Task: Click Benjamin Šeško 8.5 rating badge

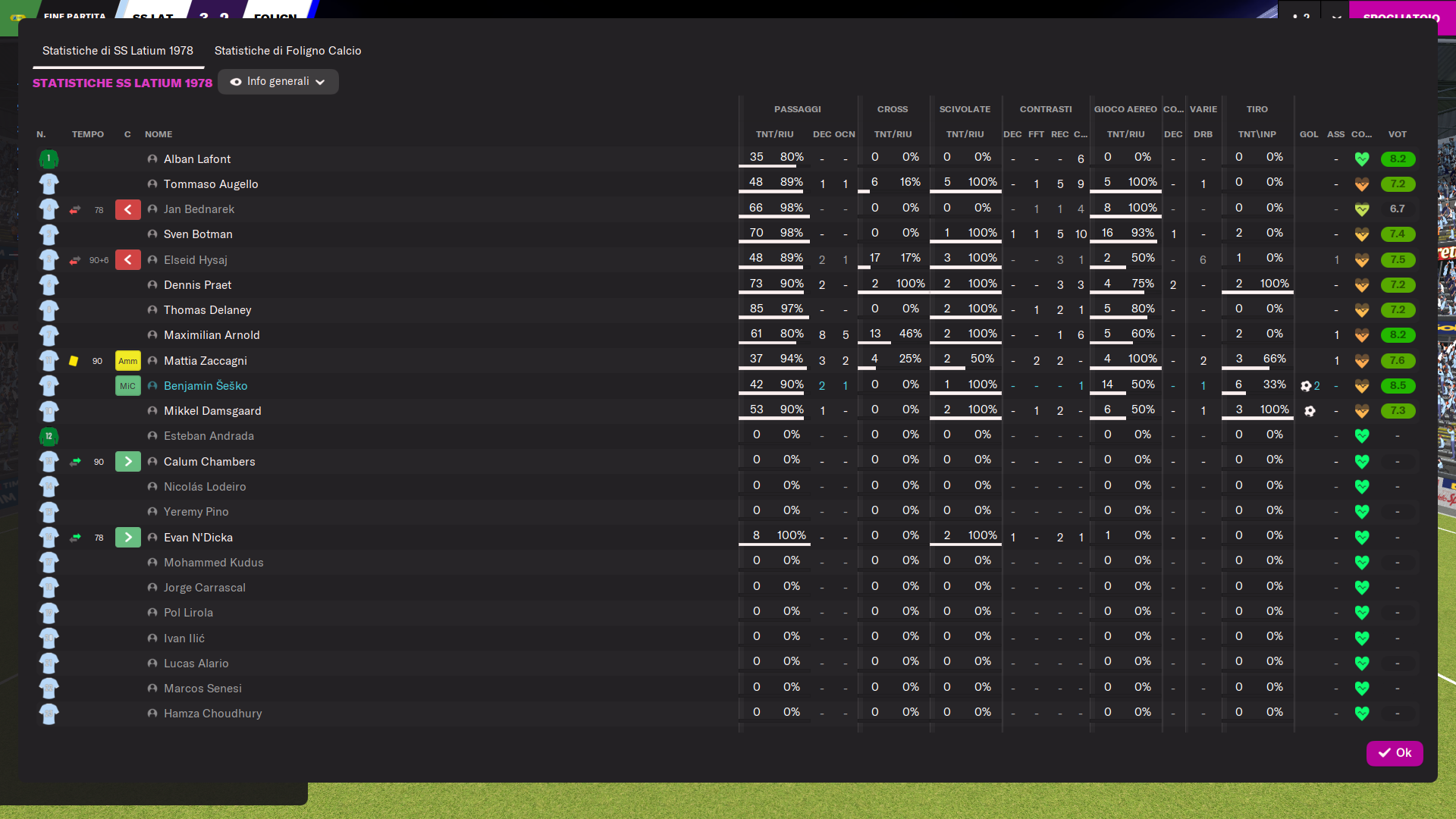Action: (x=1398, y=386)
